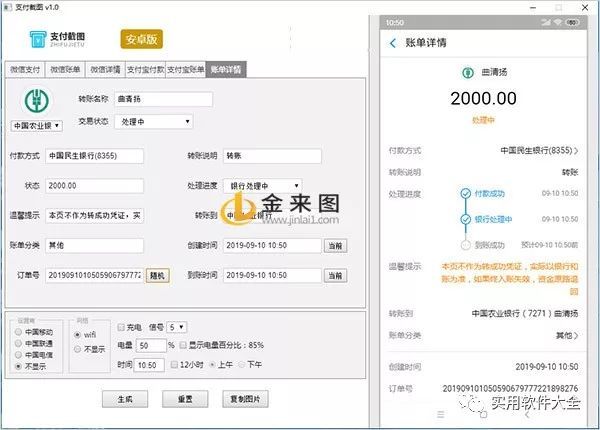Select the network 不显示 radio button
The height and width of the screenshot is (430, 600).
[x=77, y=349]
